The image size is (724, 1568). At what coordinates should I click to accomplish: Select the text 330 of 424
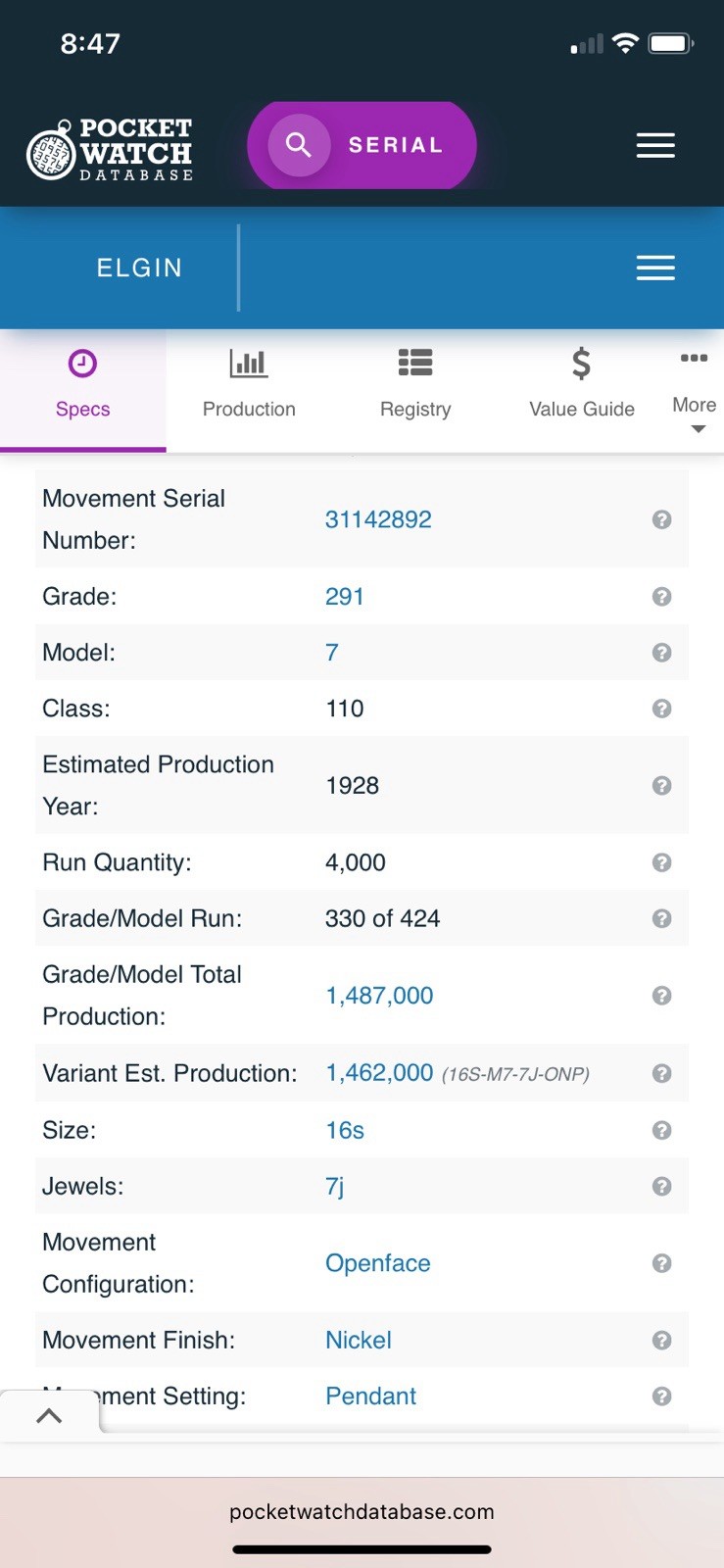pos(382,918)
